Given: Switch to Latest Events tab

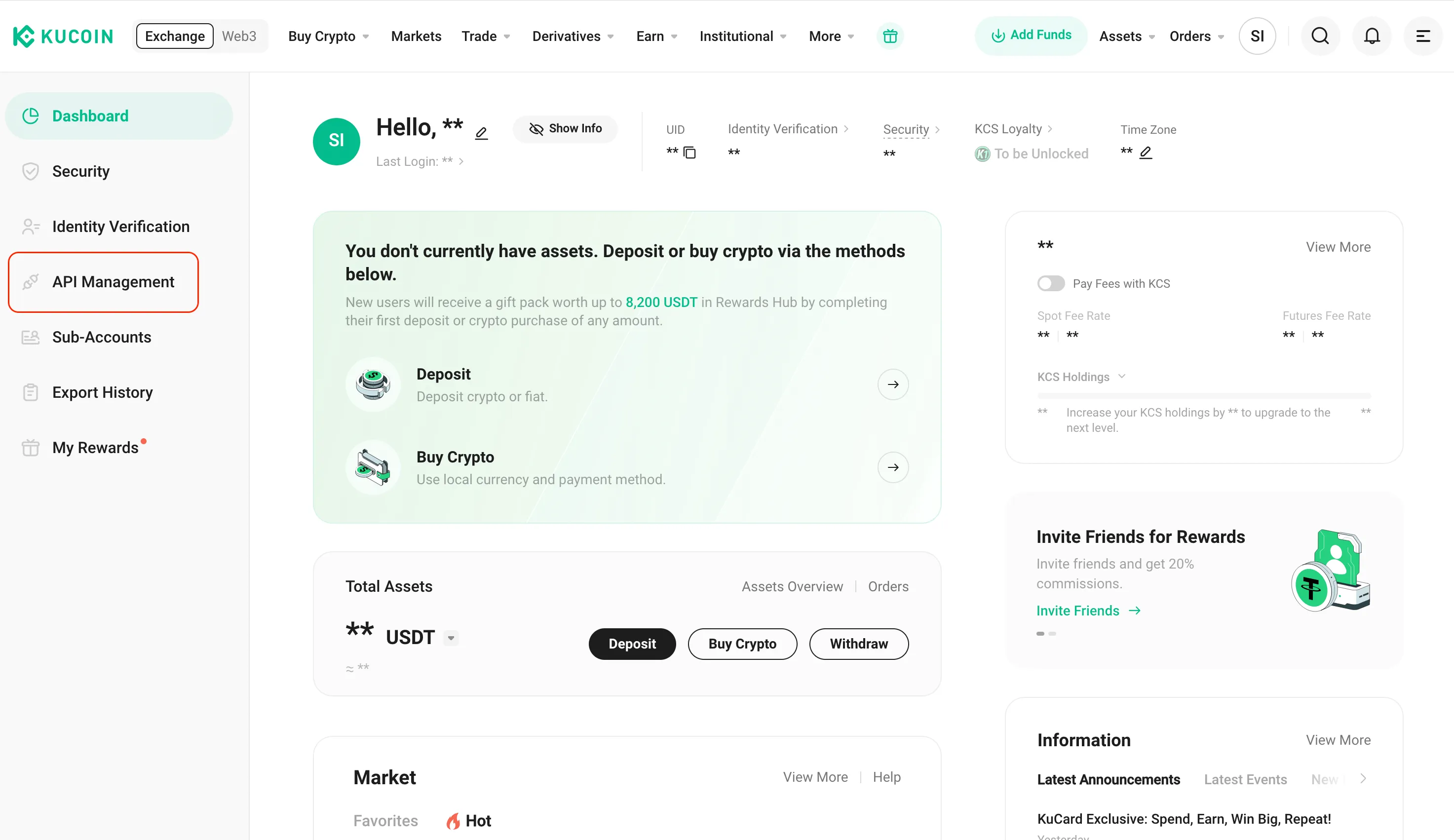Looking at the screenshot, I should tap(1245, 779).
